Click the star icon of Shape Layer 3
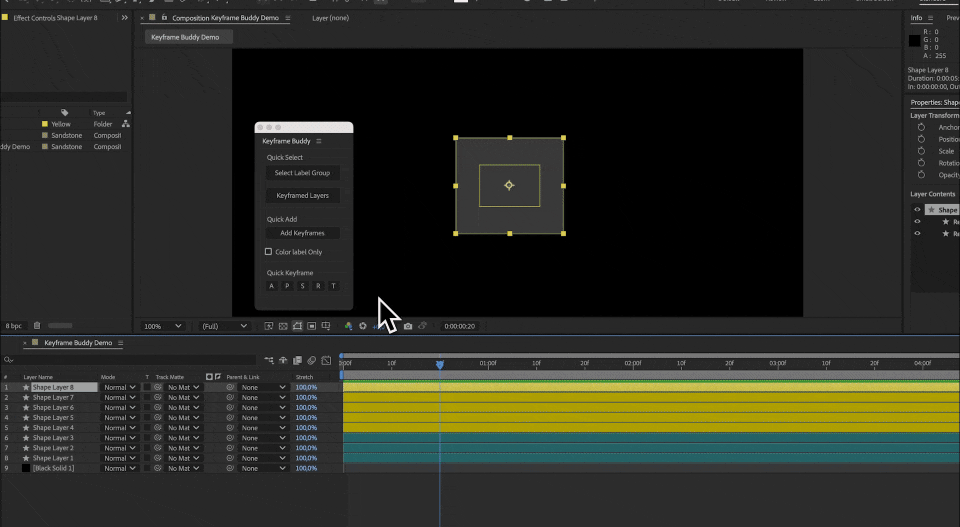 [26, 438]
